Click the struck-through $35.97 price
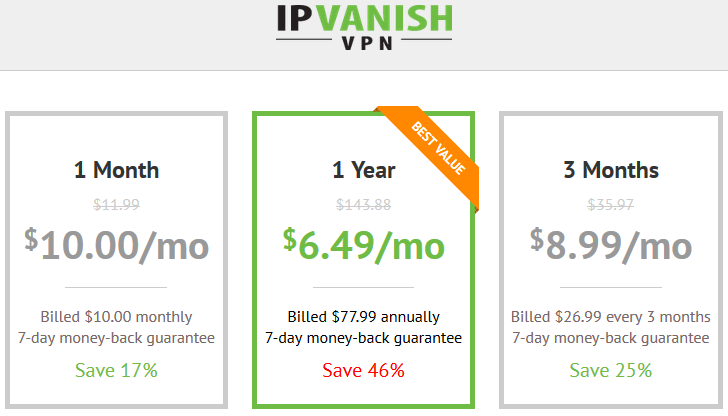 [x=611, y=204]
